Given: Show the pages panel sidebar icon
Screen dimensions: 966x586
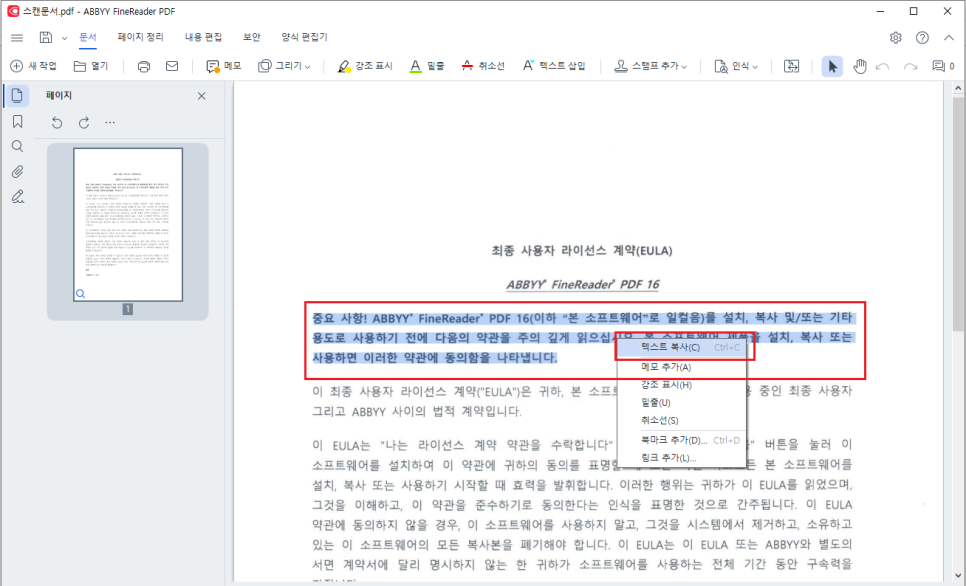Looking at the screenshot, I should click(17, 96).
